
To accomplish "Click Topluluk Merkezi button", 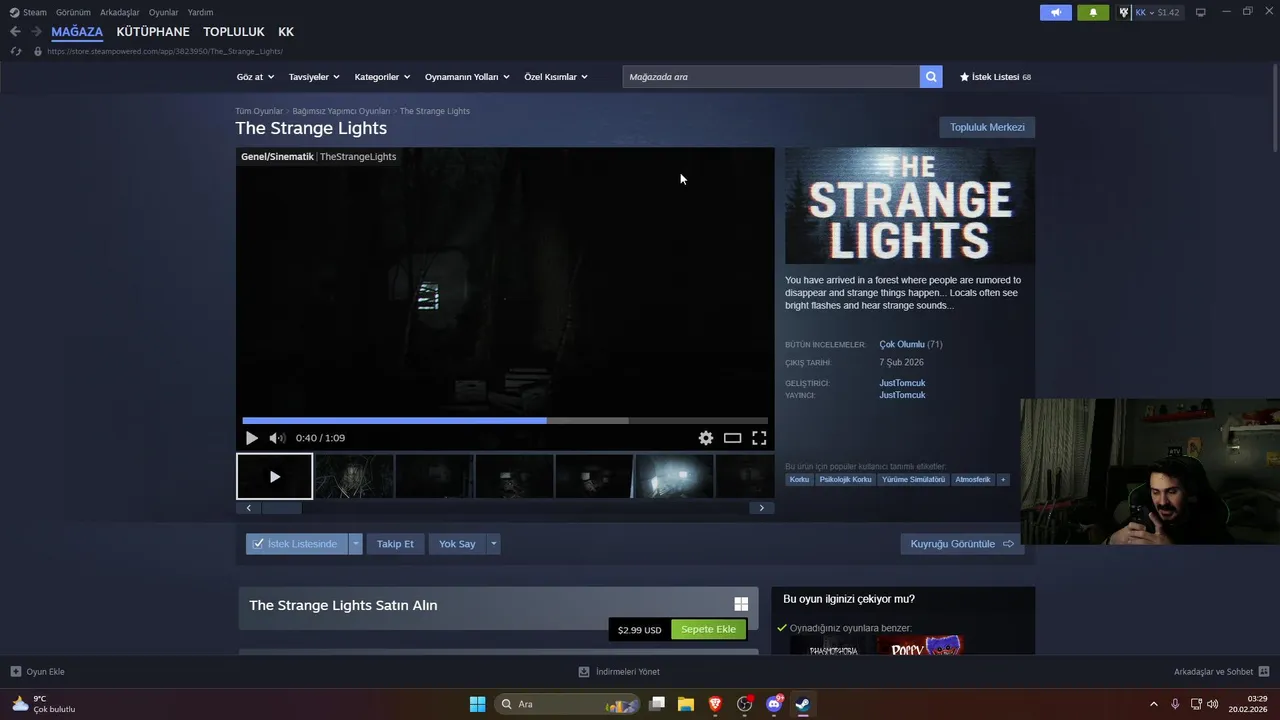I will (x=987, y=127).
